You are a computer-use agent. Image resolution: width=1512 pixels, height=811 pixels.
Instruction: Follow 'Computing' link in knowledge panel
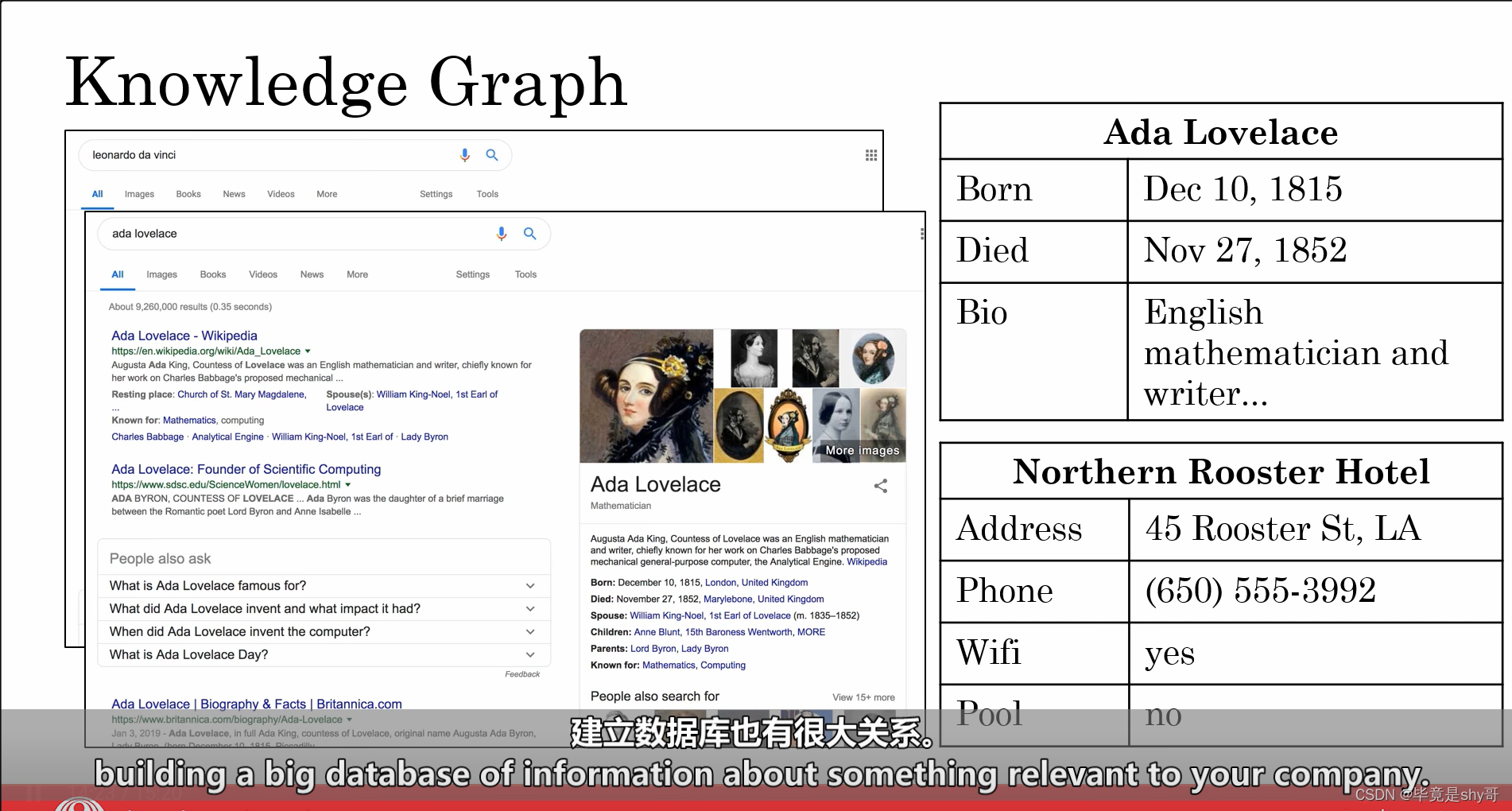(723, 665)
